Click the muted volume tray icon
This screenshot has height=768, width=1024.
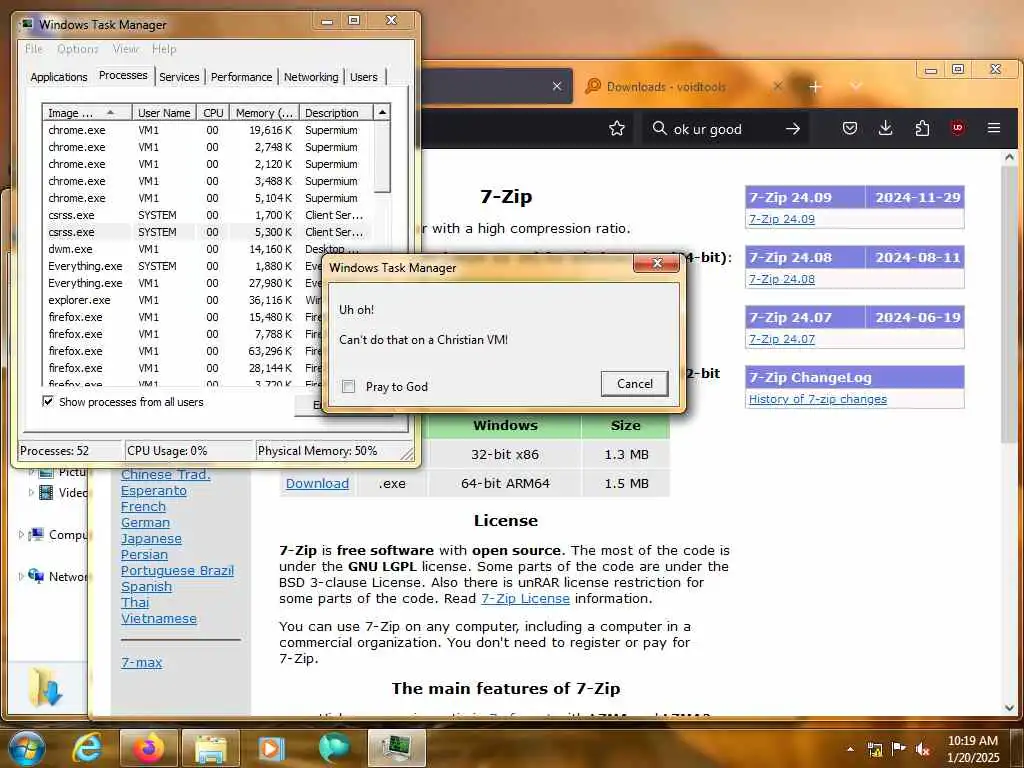[x=922, y=749]
